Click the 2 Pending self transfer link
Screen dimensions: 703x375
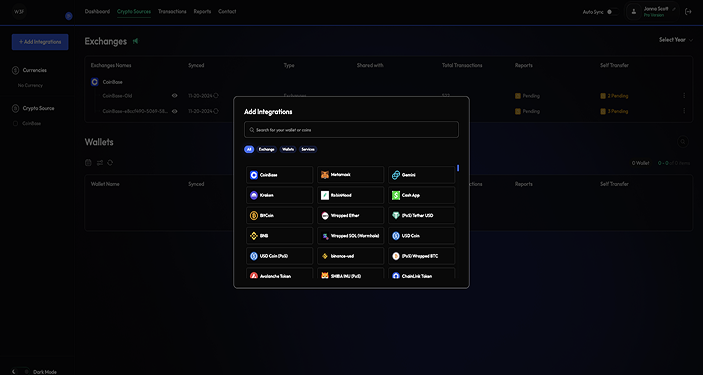pyautogui.click(x=614, y=96)
